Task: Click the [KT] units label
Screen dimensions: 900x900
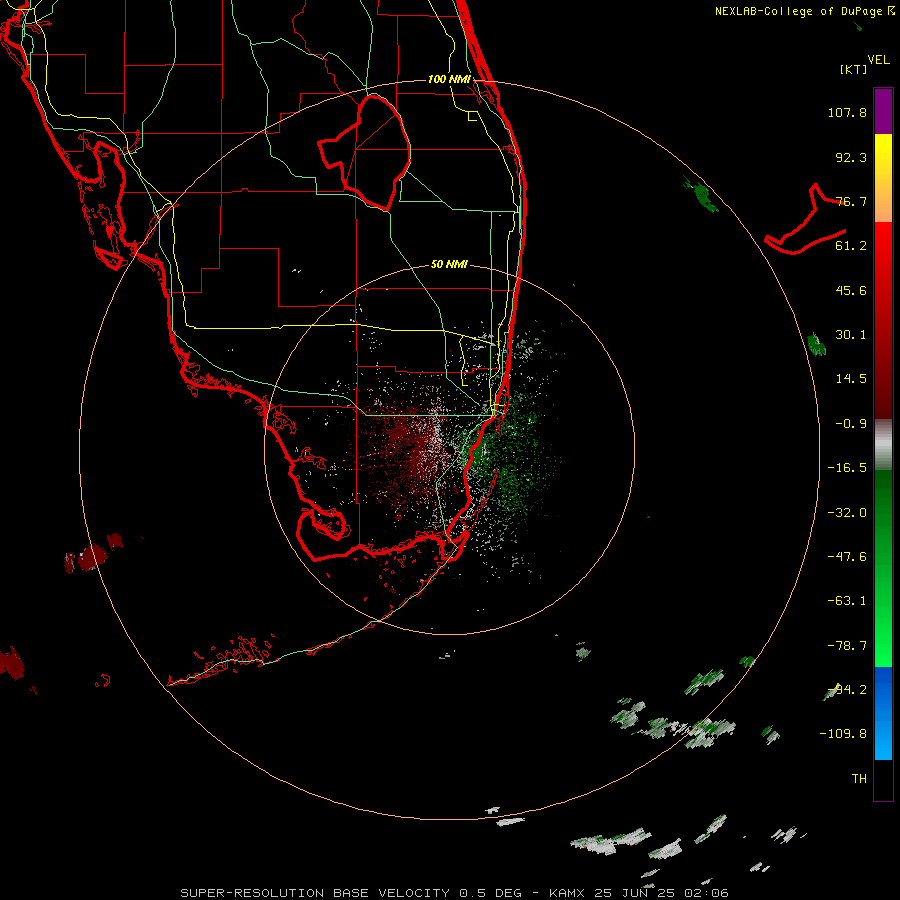Action: click(853, 69)
